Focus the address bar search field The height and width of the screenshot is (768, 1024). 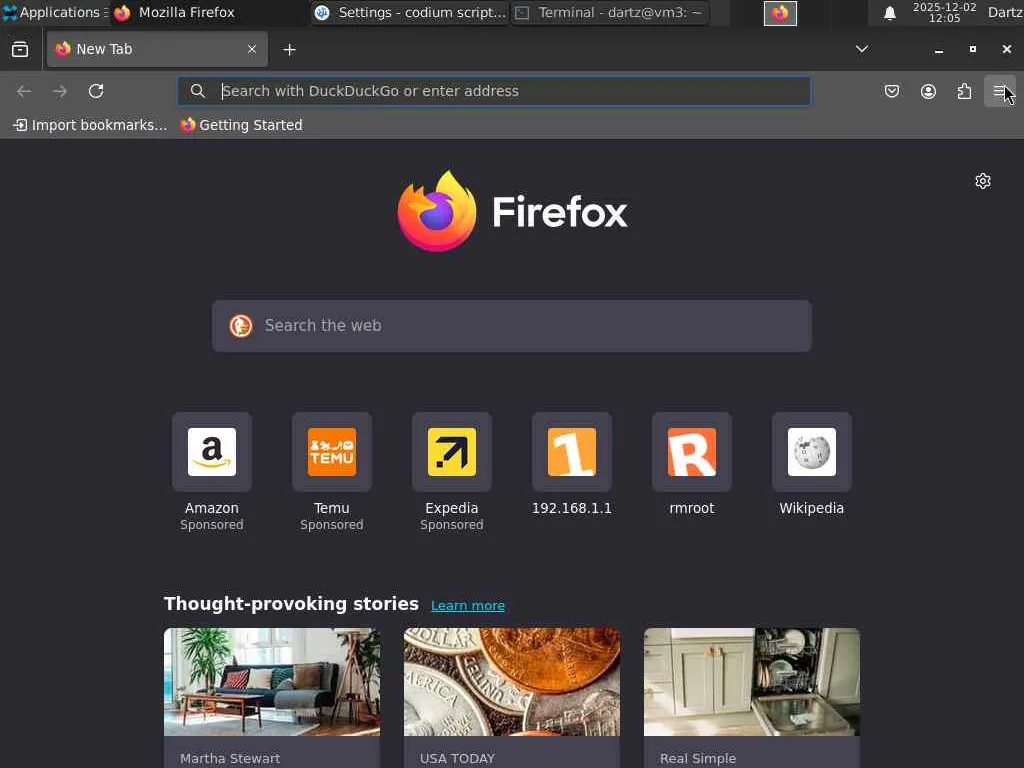[494, 91]
